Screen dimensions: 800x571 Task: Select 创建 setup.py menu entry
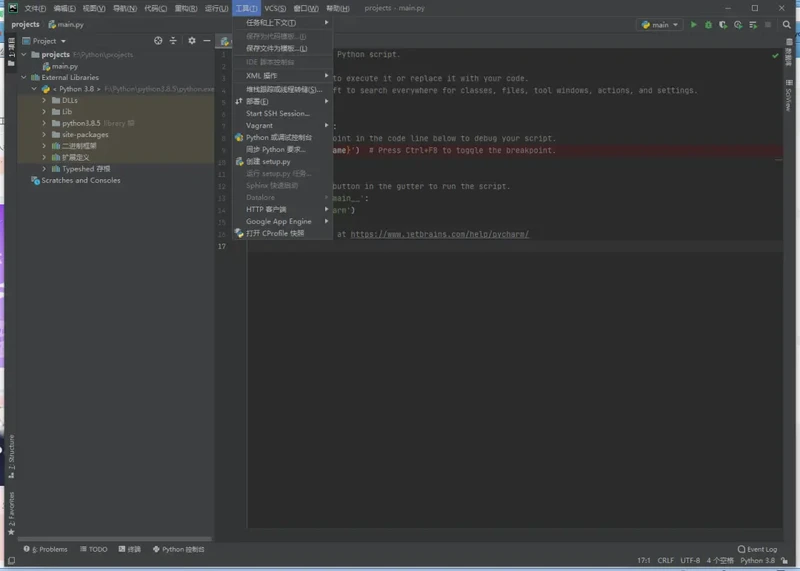point(268,161)
